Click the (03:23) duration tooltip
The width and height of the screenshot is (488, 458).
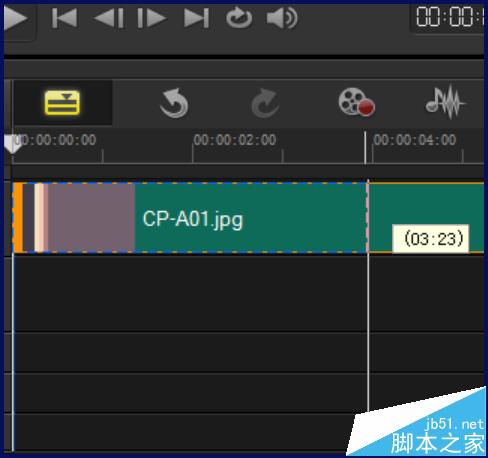[431, 239]
